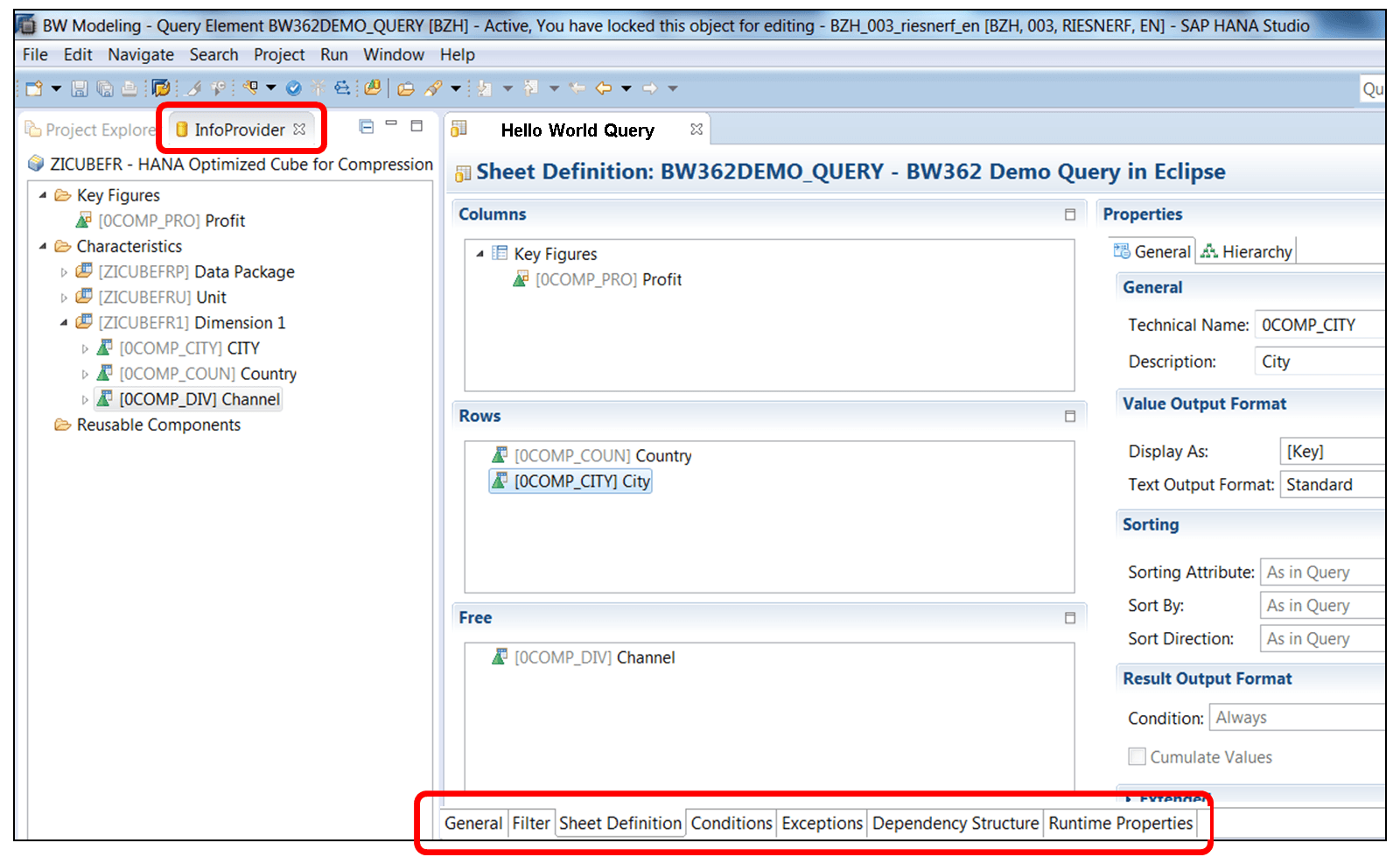
Task: Switch to the Conditions tab
Action: pos(731,824)
